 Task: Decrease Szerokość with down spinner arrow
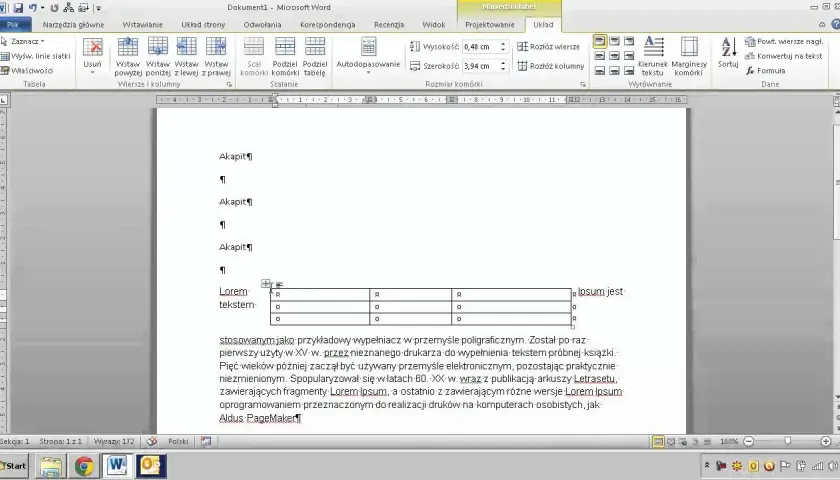click(x=503, y=69)
